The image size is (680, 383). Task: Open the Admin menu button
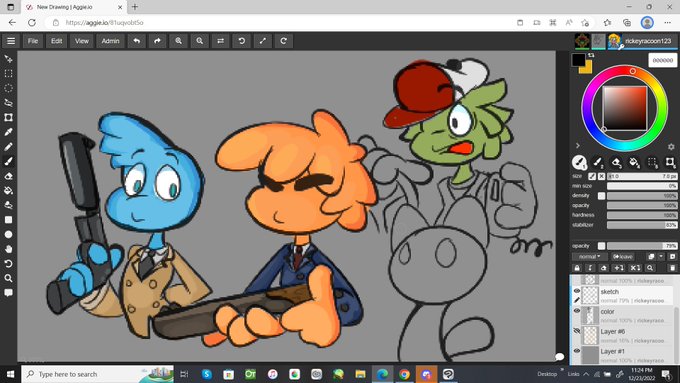tap(110, 41)
